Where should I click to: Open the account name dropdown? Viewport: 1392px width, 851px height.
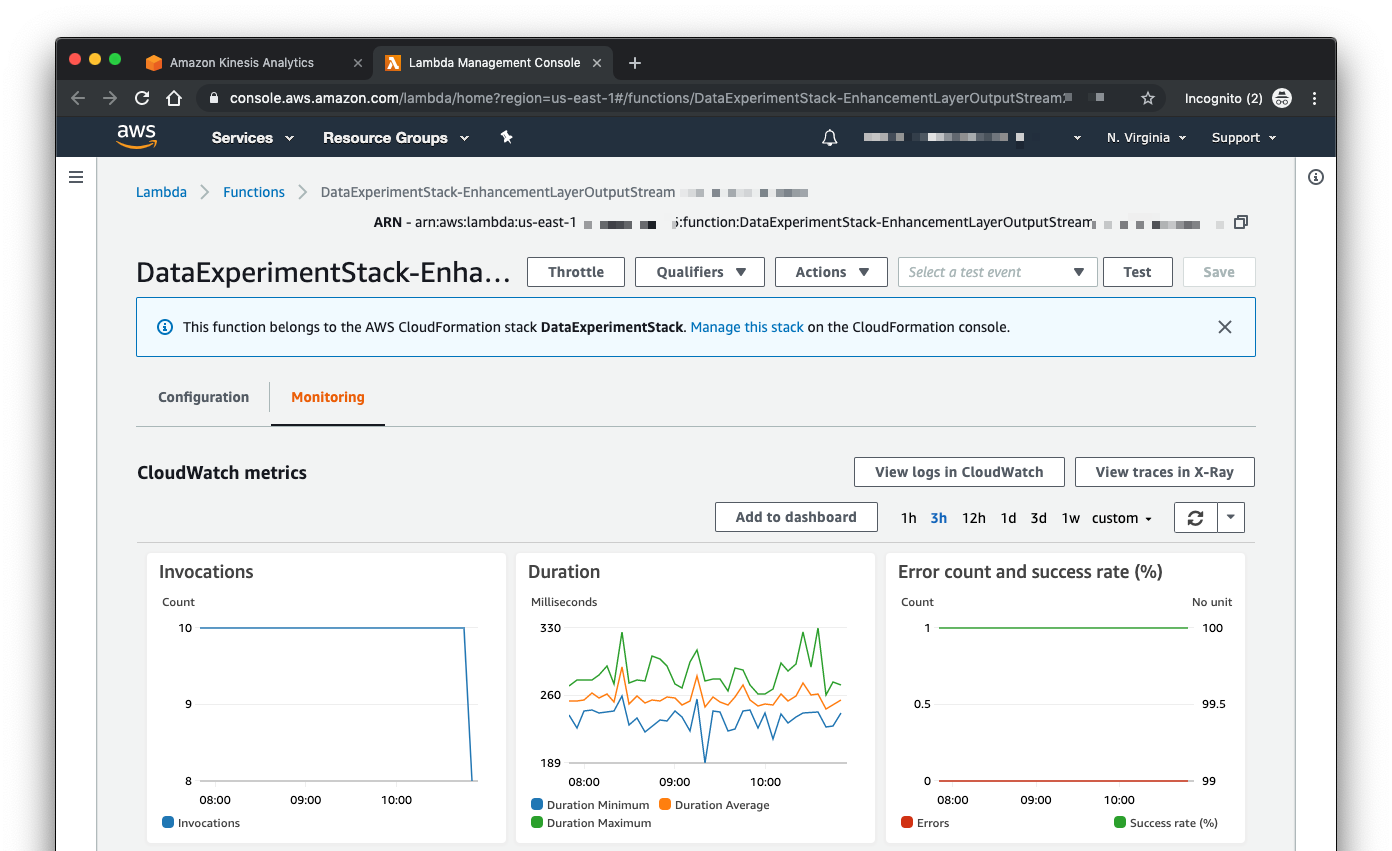click(x=973, y=138)
